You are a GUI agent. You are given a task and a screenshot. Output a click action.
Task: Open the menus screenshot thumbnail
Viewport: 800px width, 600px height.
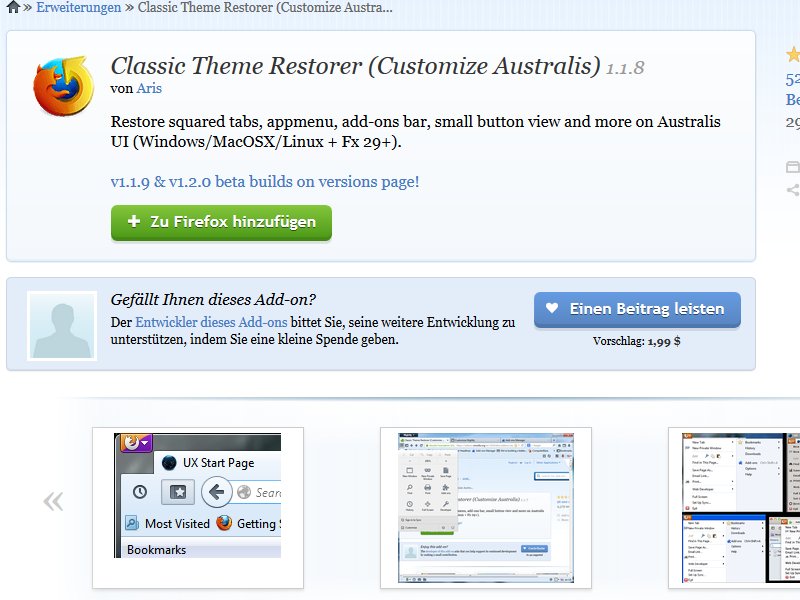coord(734,508)
